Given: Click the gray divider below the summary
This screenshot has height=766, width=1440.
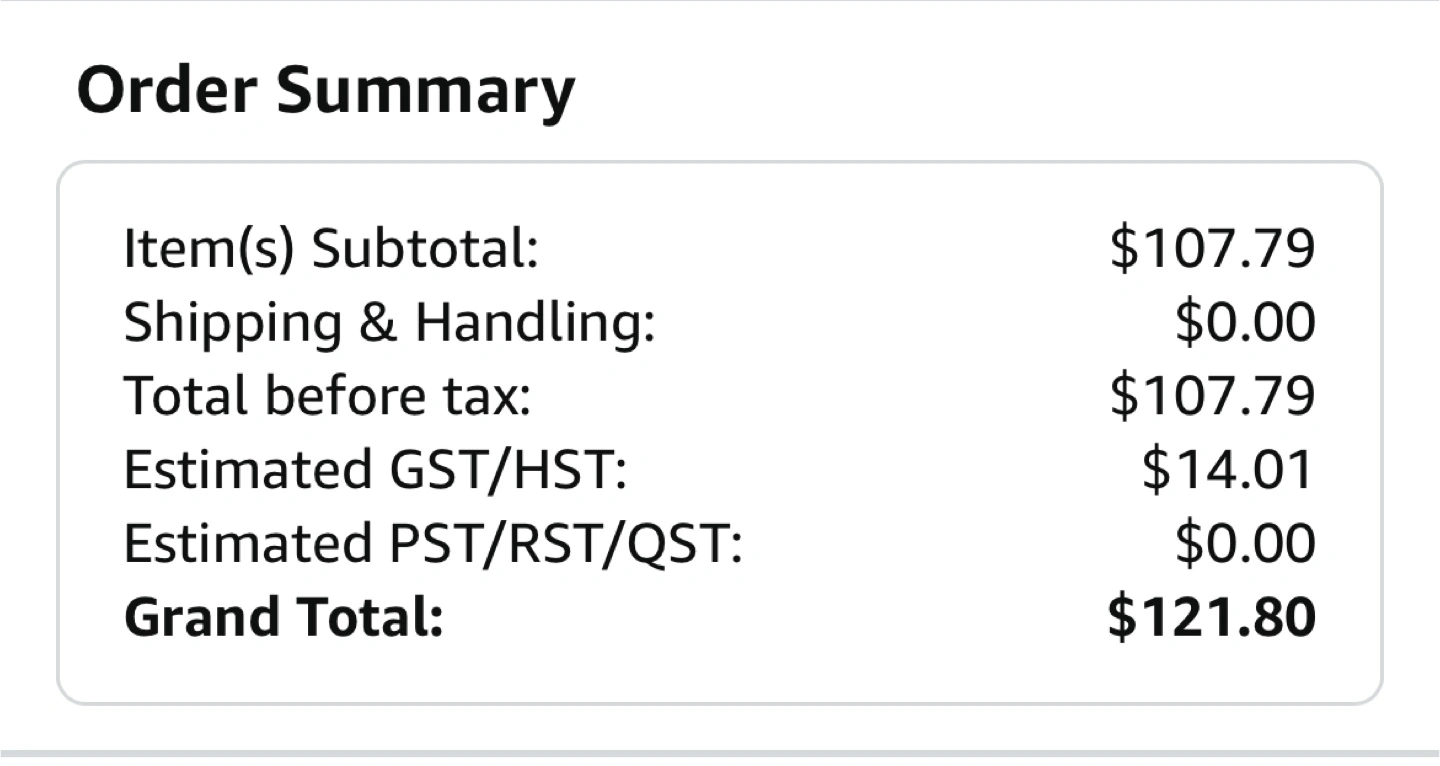Looking at the screenshot, I should coord(720,753).
